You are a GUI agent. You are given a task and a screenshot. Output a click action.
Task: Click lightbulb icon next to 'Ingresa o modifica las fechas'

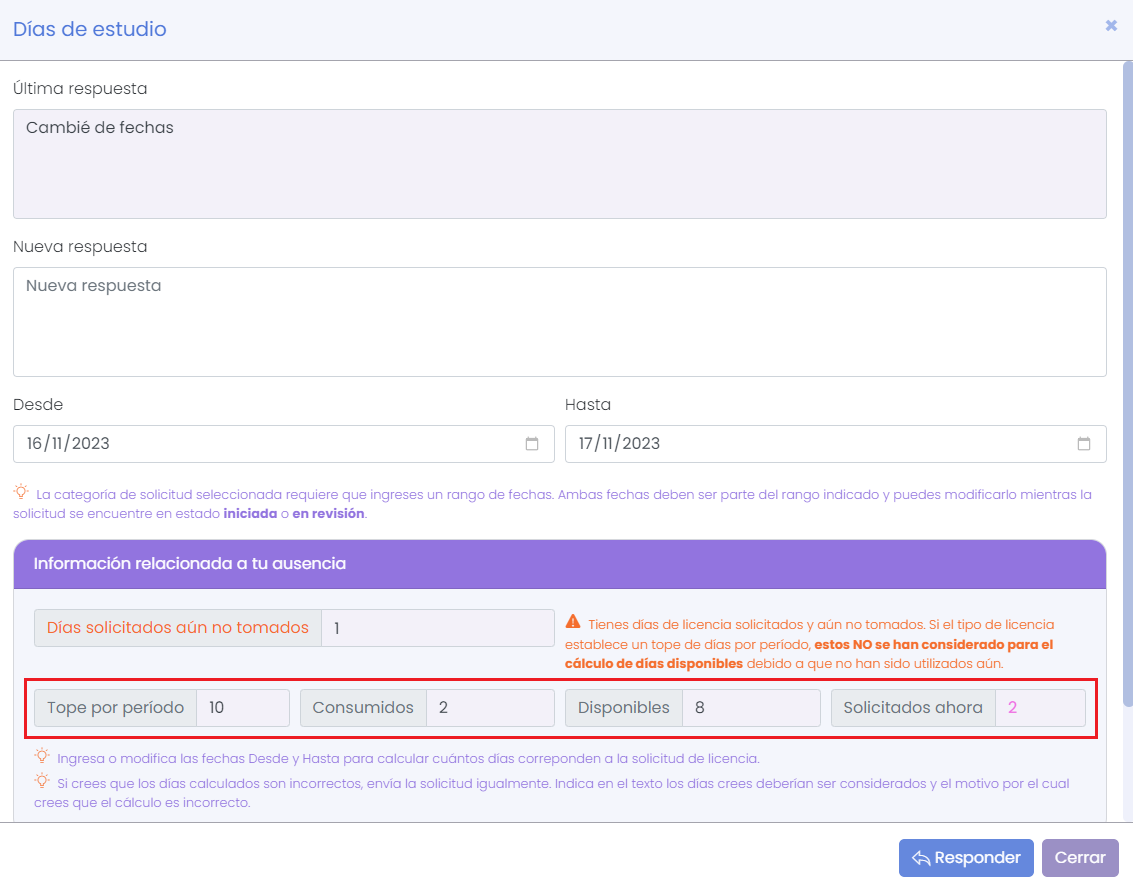pyautogui.click(x=42, y=756)
